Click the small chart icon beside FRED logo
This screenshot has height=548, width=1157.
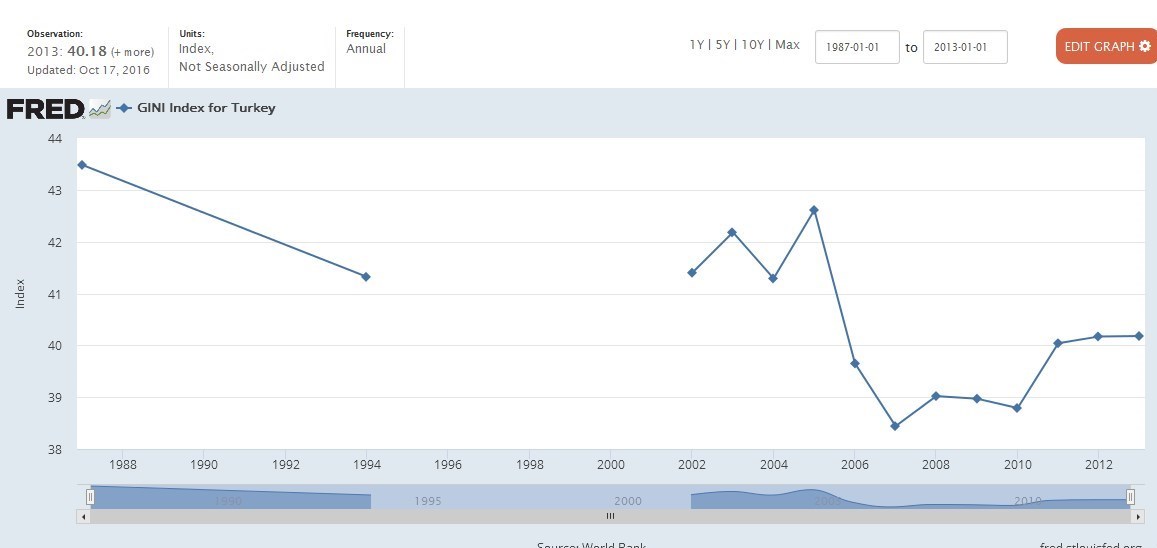99,109
